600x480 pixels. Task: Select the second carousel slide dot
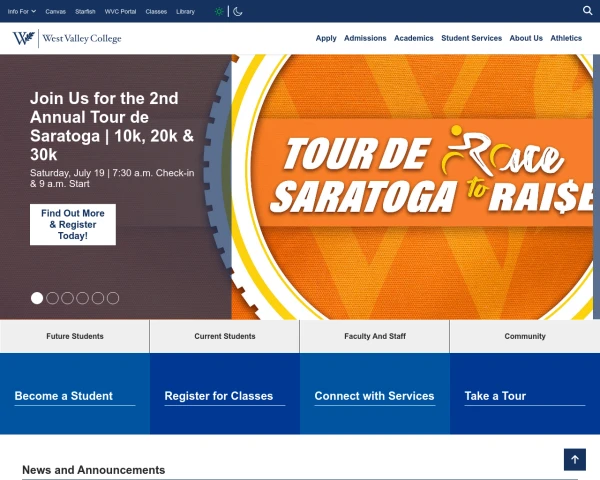[x=52, y=298]
